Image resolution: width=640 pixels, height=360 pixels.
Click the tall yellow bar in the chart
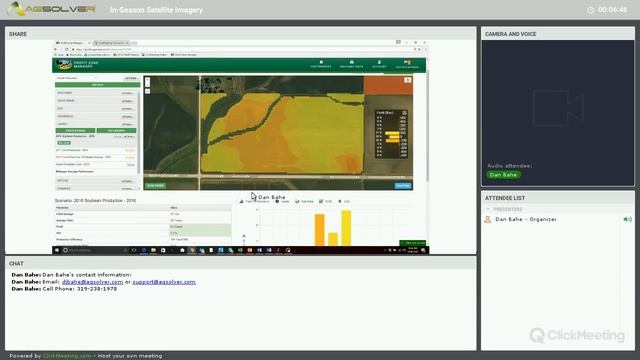click(x=346, y=228)
